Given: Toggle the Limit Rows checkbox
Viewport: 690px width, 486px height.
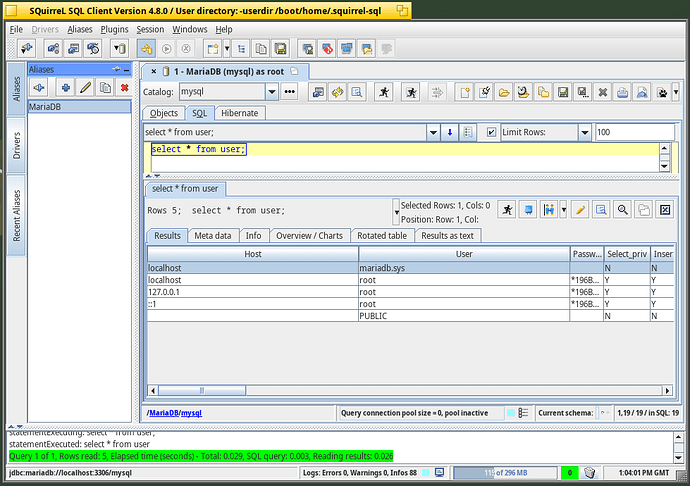Looking at the screenshot, I should [491, 132].
